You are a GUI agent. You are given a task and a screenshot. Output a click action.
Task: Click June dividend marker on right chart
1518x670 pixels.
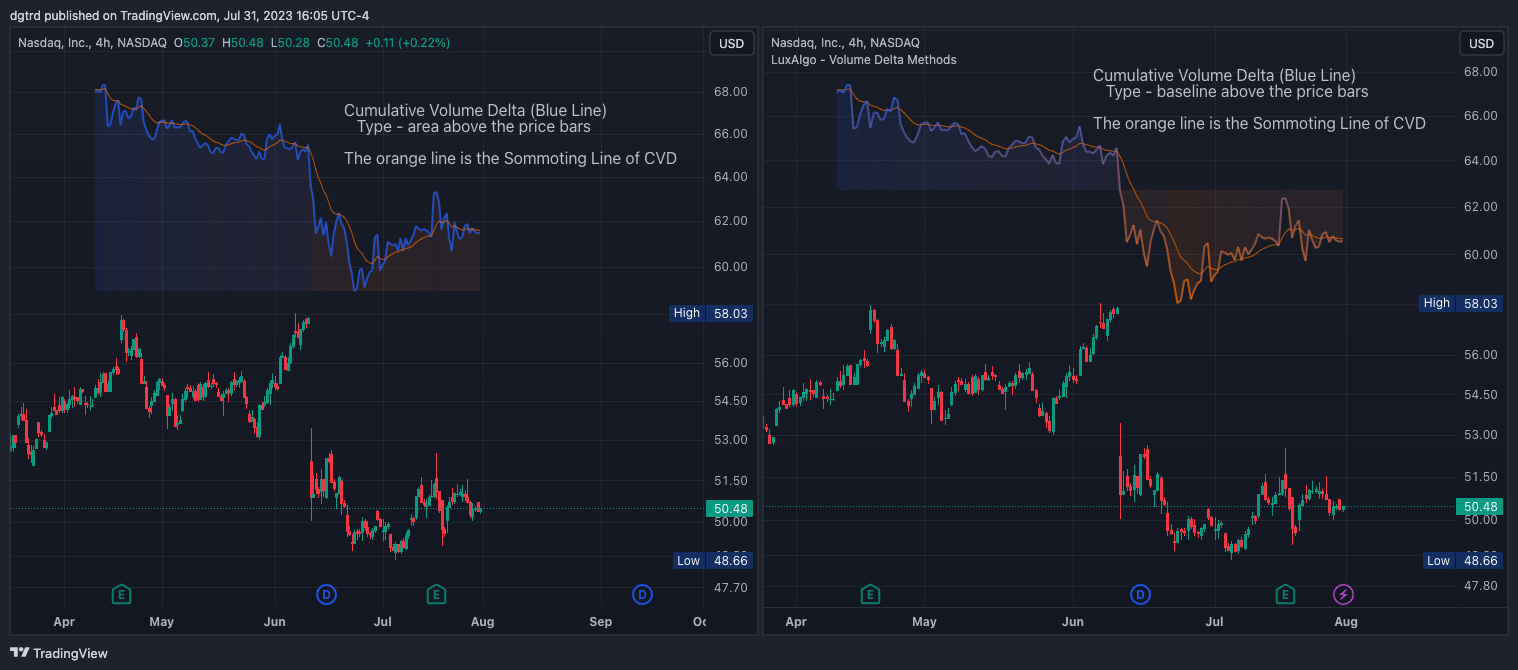1140,595
